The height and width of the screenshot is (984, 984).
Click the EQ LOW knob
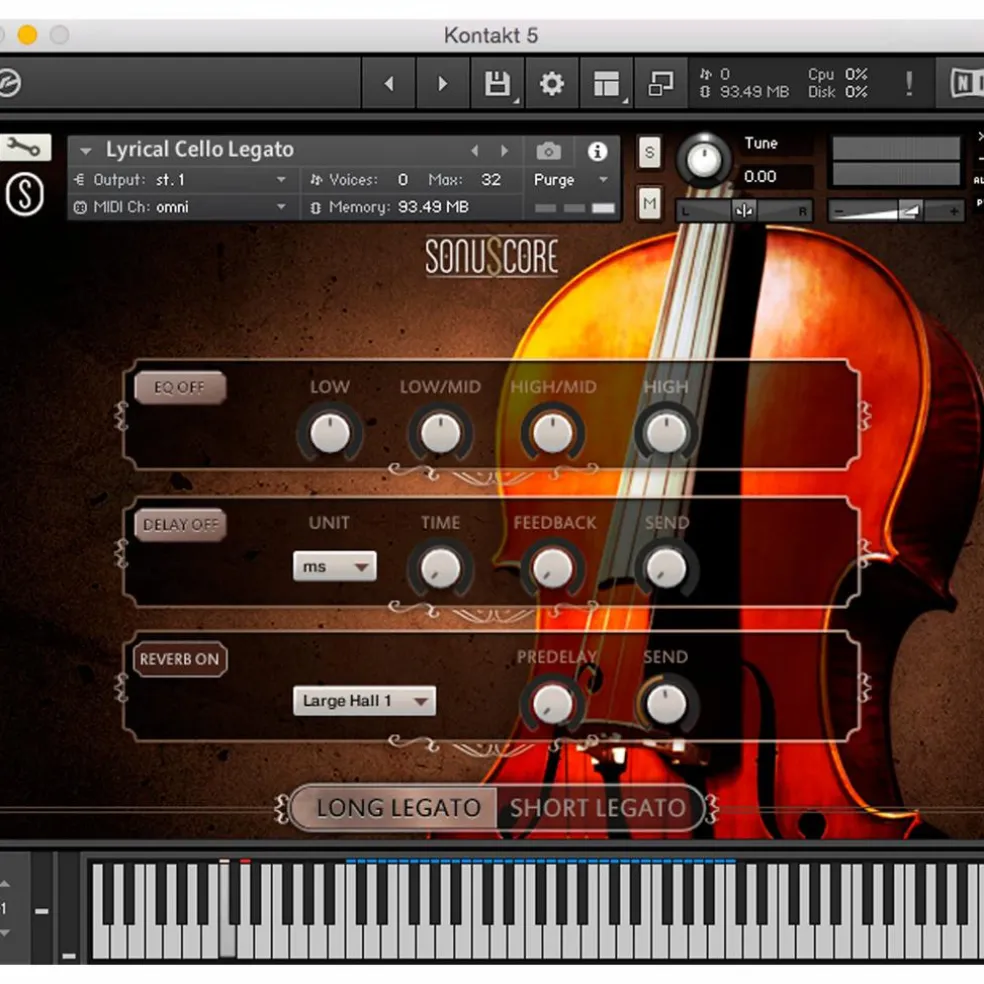click(x=329, y=434)
